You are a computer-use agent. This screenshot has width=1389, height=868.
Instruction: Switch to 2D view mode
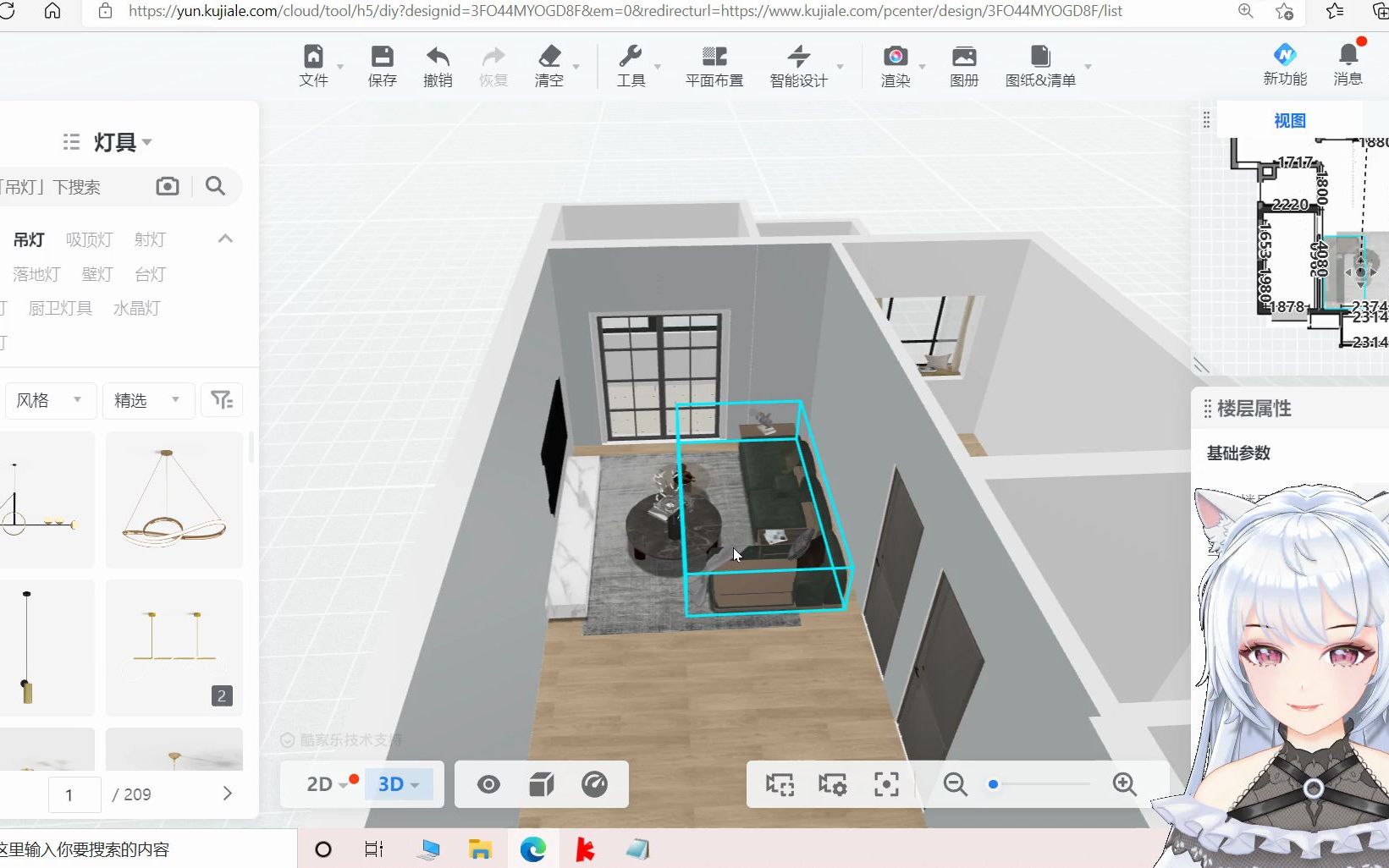click(x=320, y=784)
